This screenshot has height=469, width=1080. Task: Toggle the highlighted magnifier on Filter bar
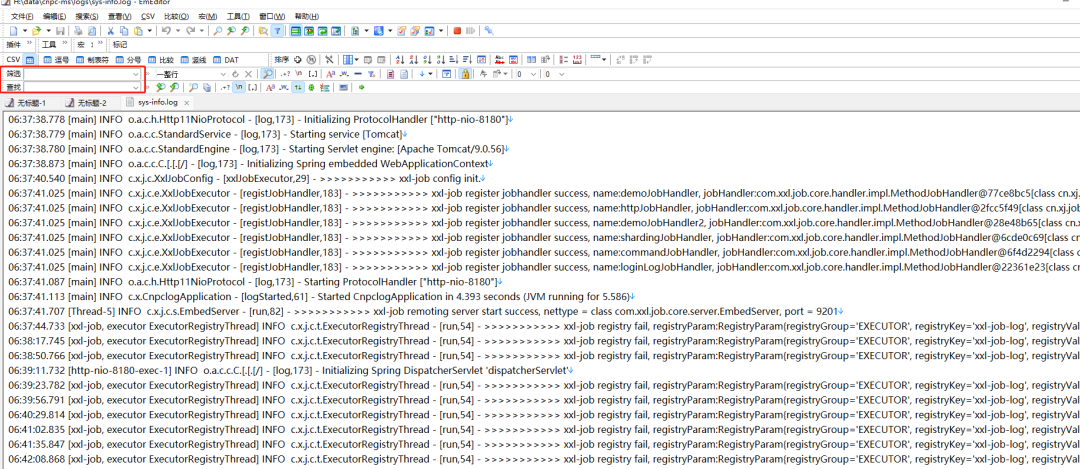(266, 74)
